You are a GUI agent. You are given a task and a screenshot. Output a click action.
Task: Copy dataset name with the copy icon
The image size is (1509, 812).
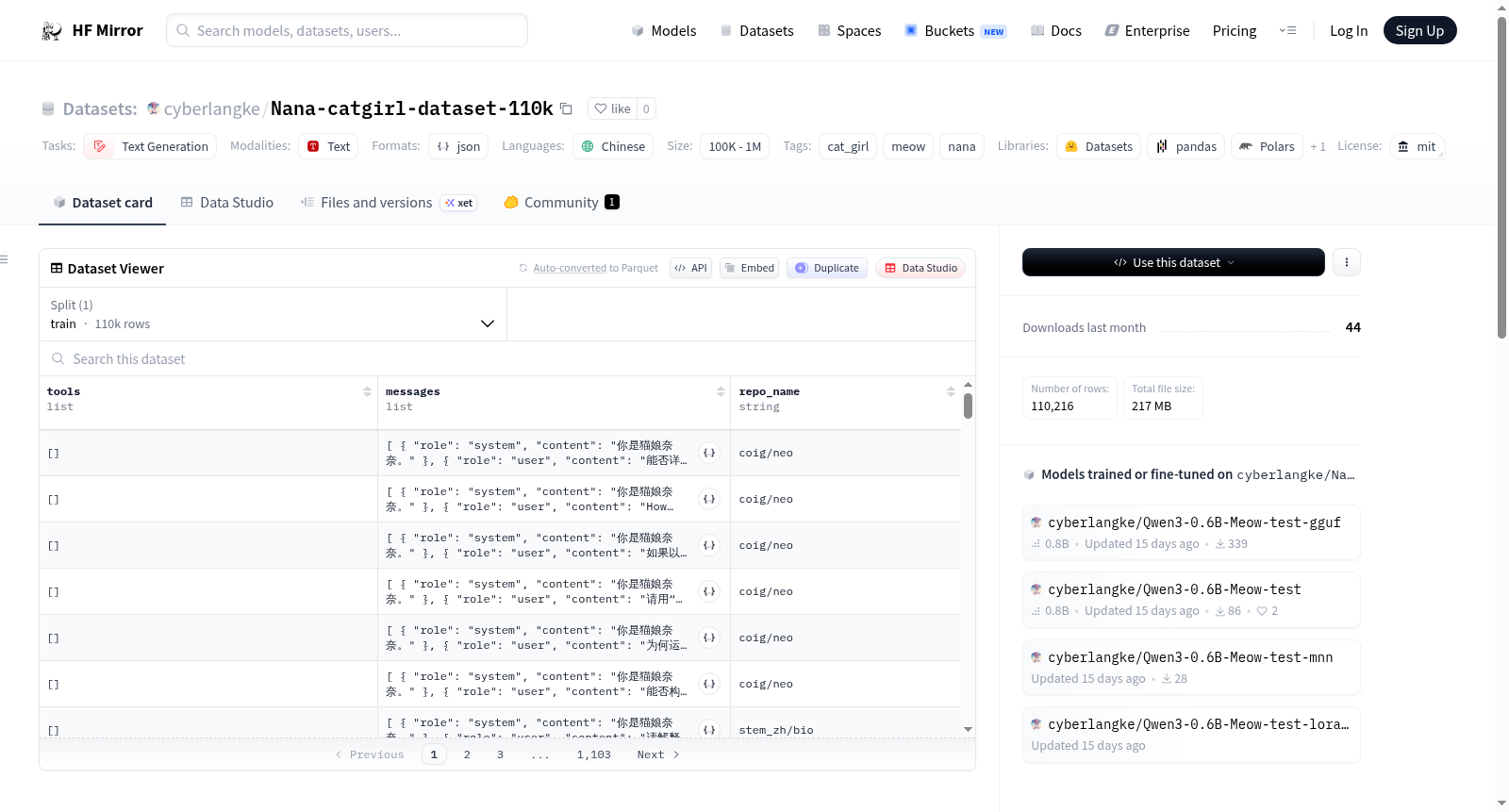(x=566, y=108)
